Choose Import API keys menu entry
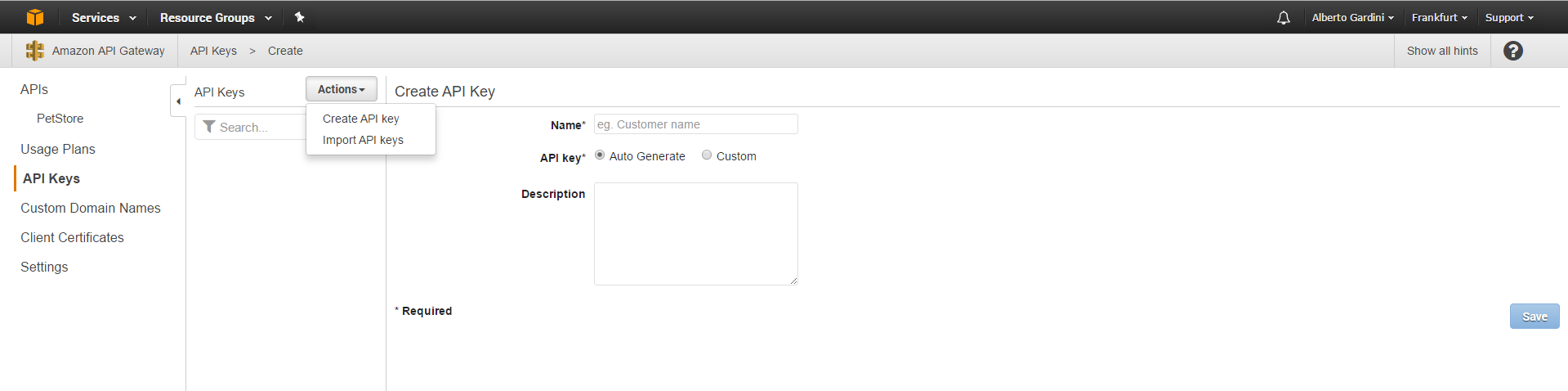This screenshot has height=391, width=1568. [363, 140]
